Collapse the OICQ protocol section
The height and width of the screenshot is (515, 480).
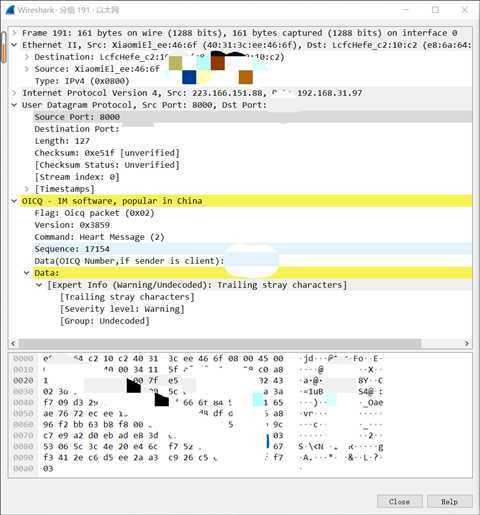click(15, 201)
